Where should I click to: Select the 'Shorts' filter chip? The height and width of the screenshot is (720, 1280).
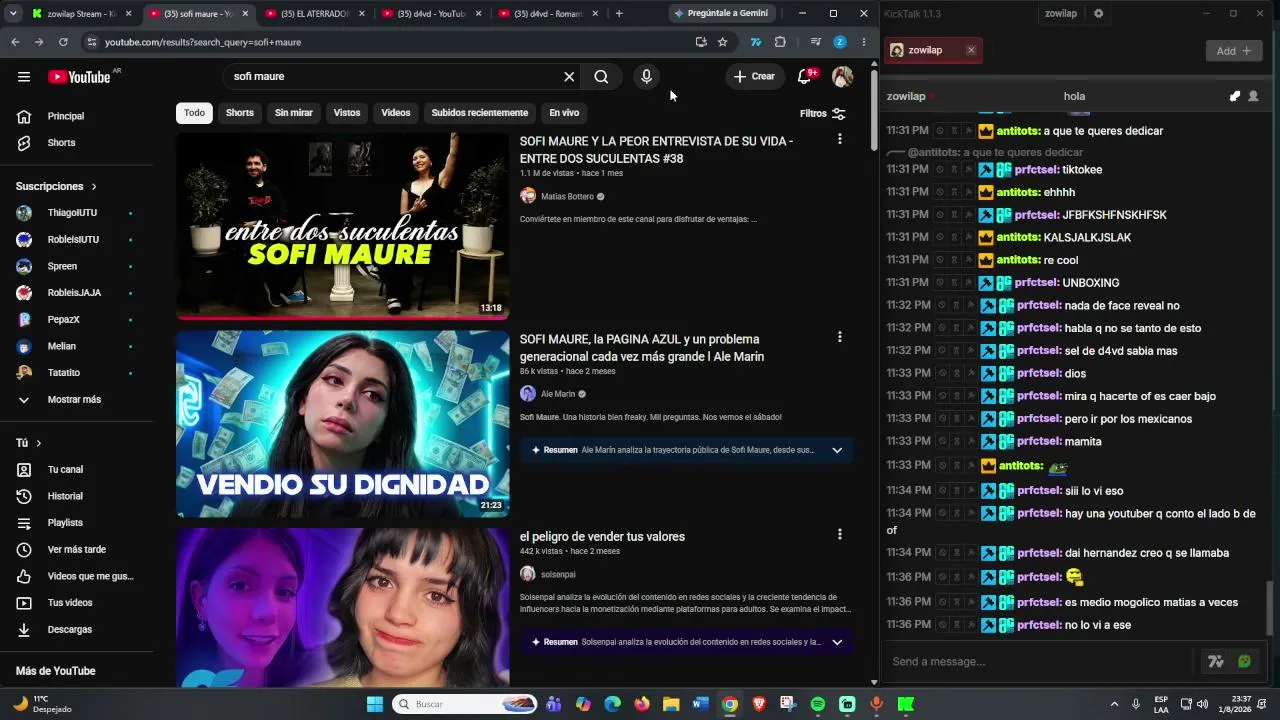pos(240,113)
